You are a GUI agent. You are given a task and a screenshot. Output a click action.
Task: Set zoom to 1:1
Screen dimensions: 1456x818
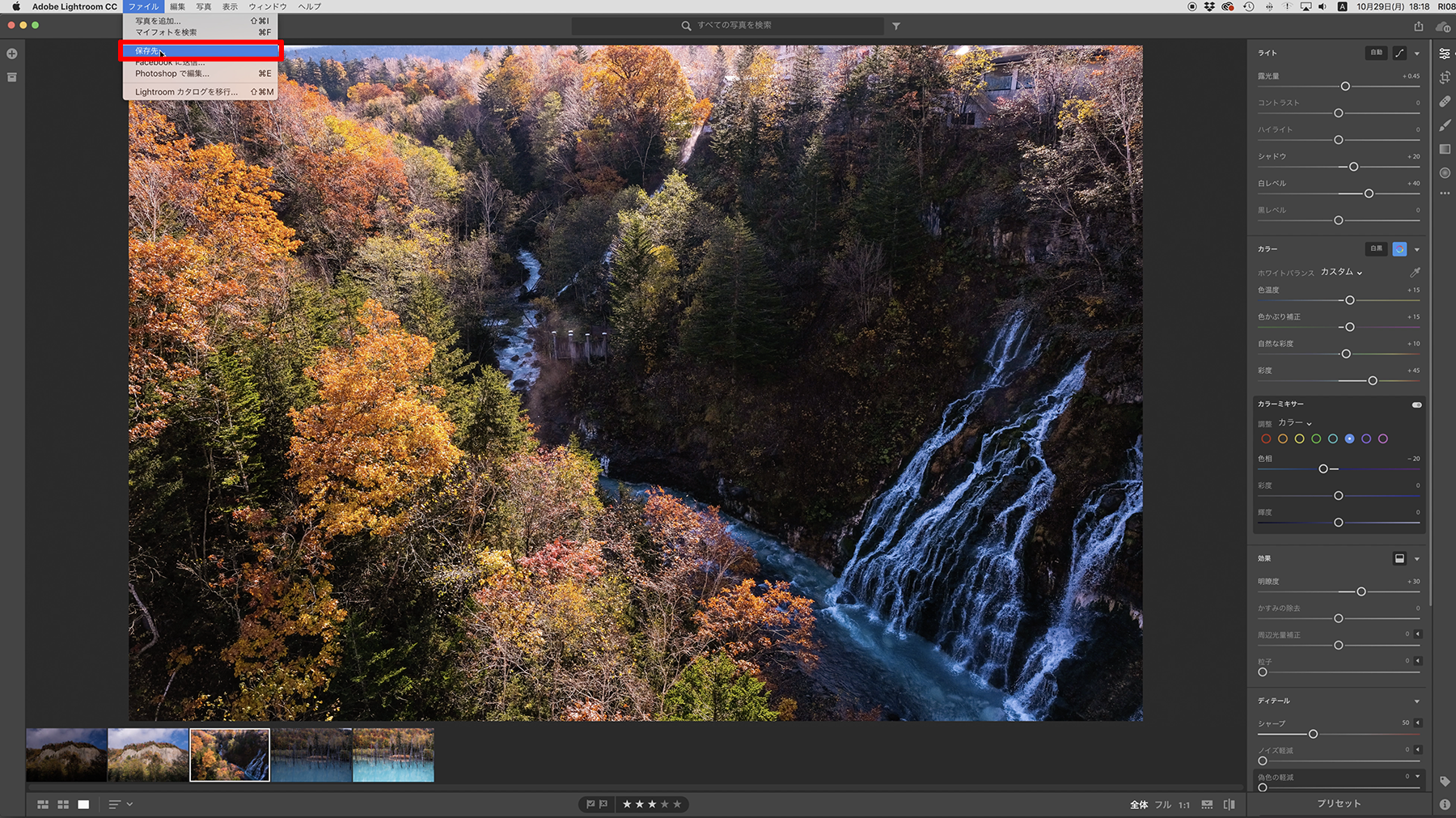(1184, 805)
